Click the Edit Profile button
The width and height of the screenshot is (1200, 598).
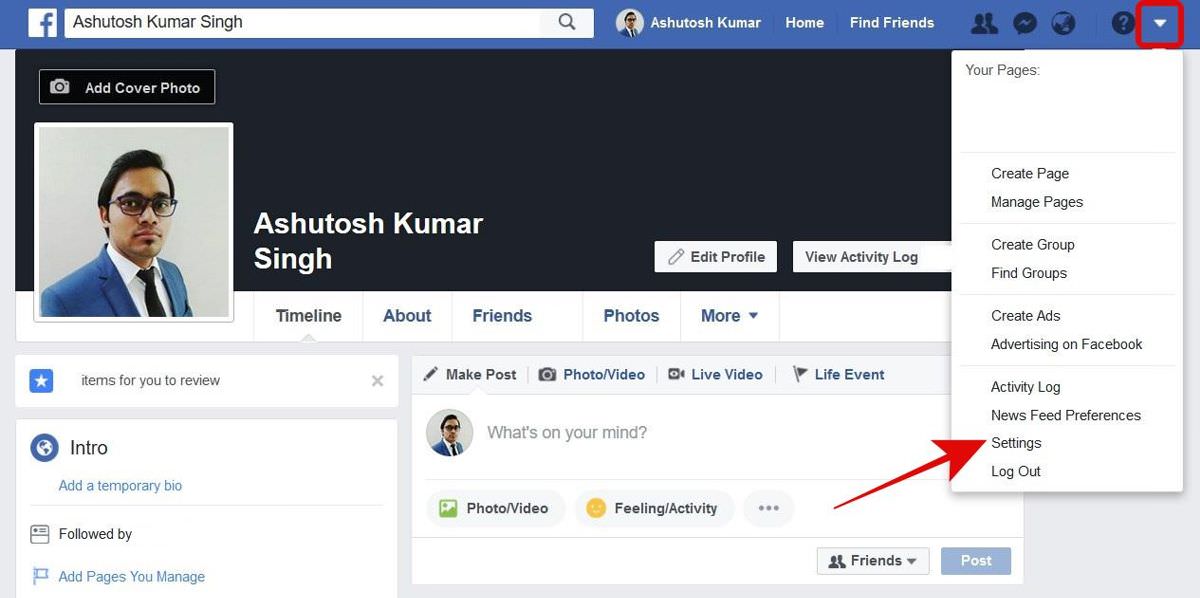pyautogui.click(x=717, y=256)
